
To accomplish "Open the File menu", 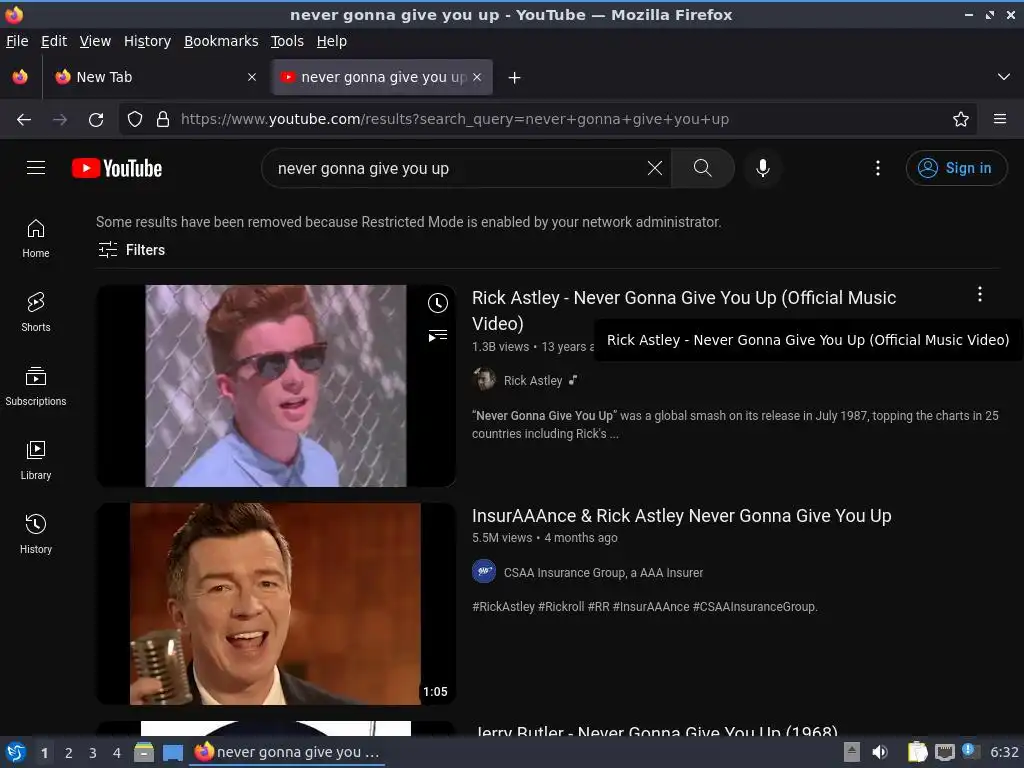I will tap(17, 41).
